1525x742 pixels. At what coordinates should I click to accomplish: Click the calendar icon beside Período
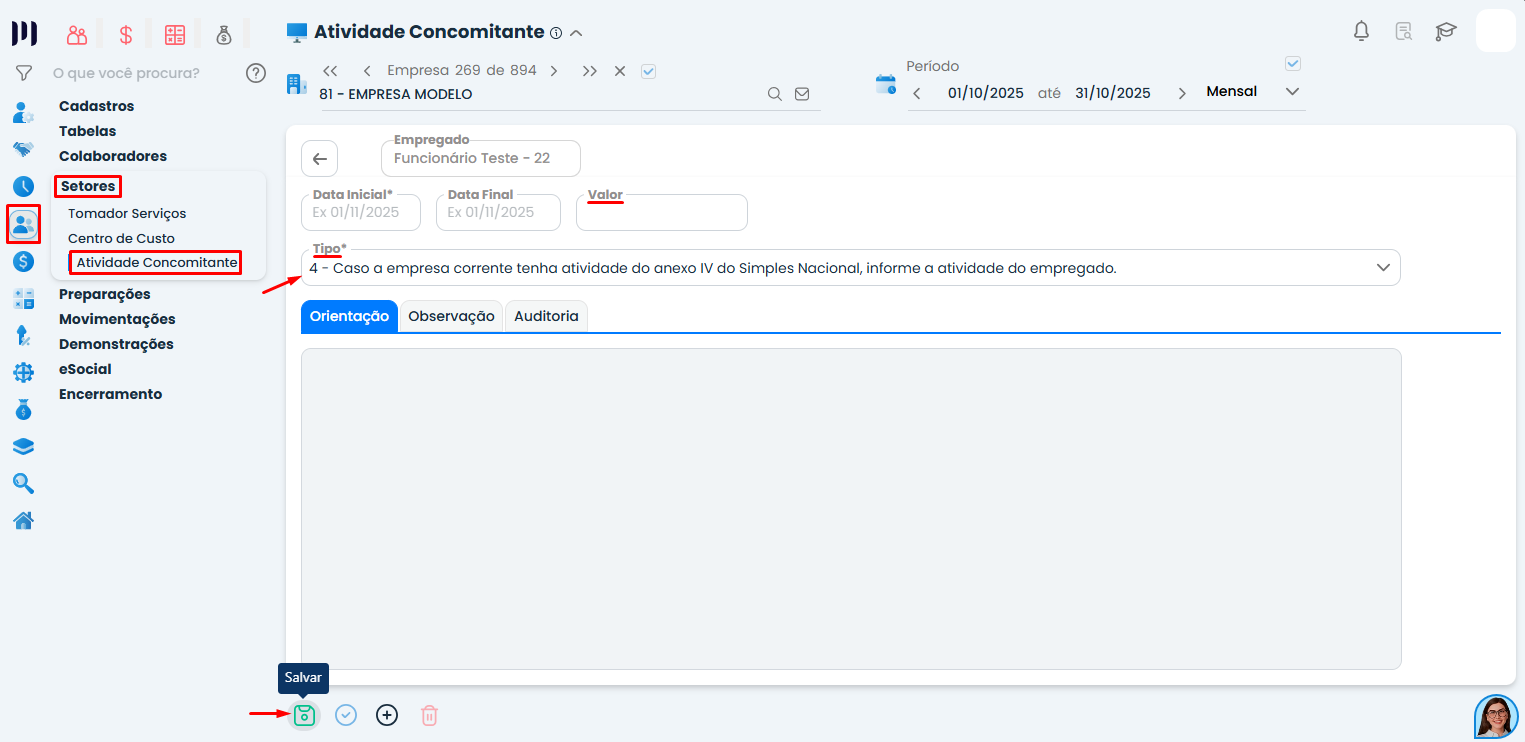tap(886, 84)
